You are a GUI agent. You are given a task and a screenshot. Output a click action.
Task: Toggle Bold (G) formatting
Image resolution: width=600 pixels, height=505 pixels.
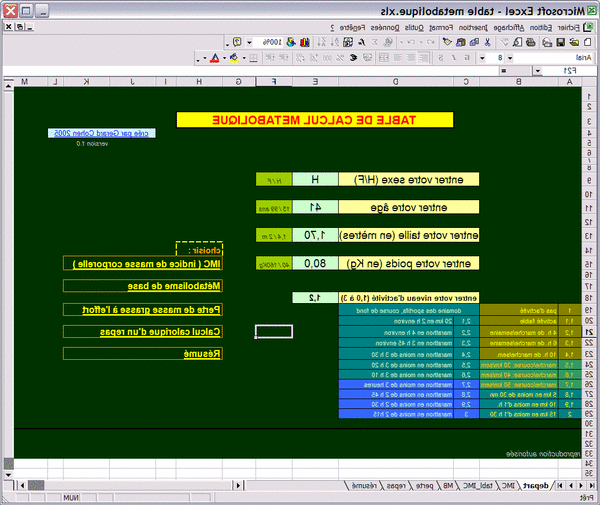click(x=467, y=58)
